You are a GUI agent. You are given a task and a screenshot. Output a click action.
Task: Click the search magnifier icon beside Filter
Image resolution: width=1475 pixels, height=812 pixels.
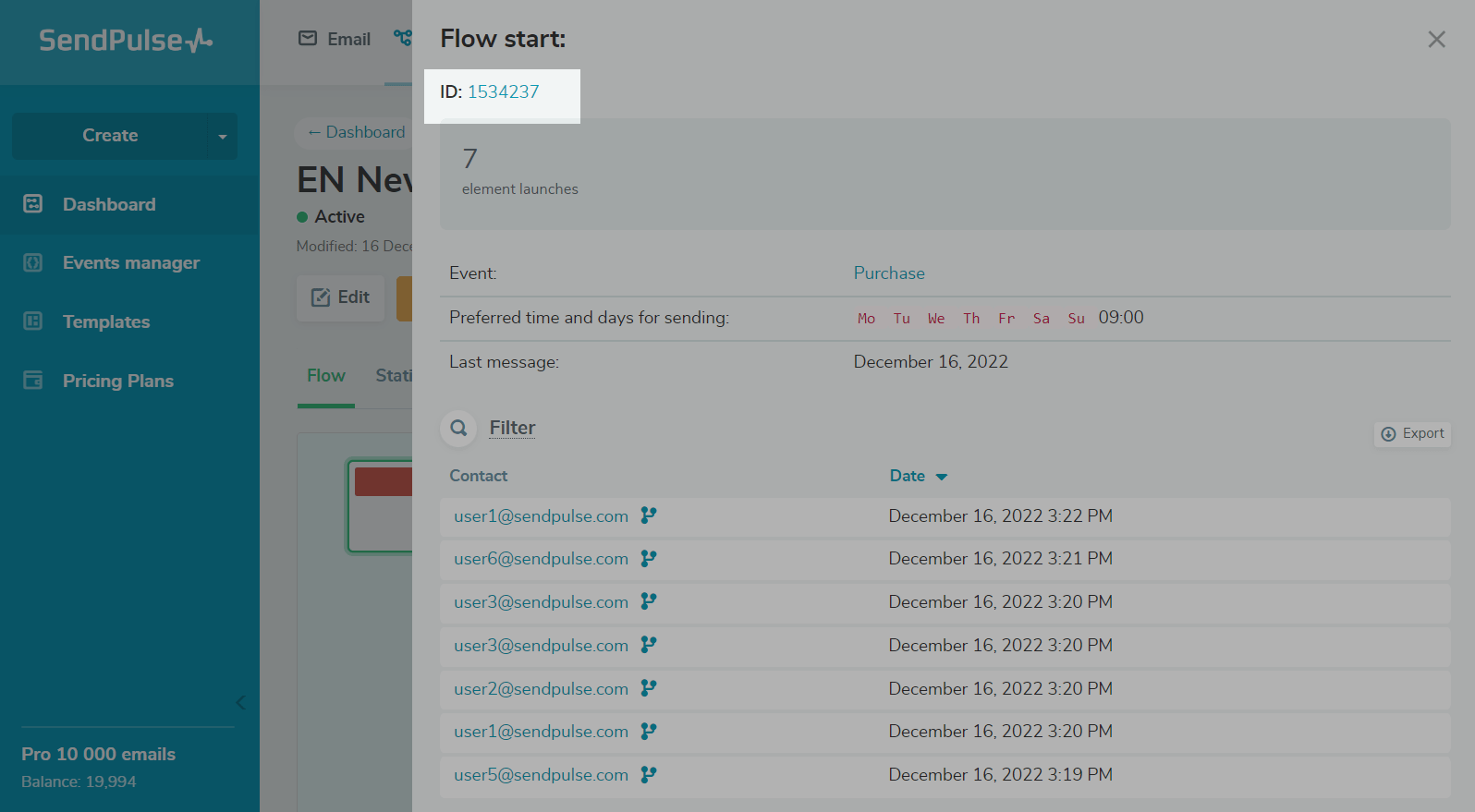[458, 428]
